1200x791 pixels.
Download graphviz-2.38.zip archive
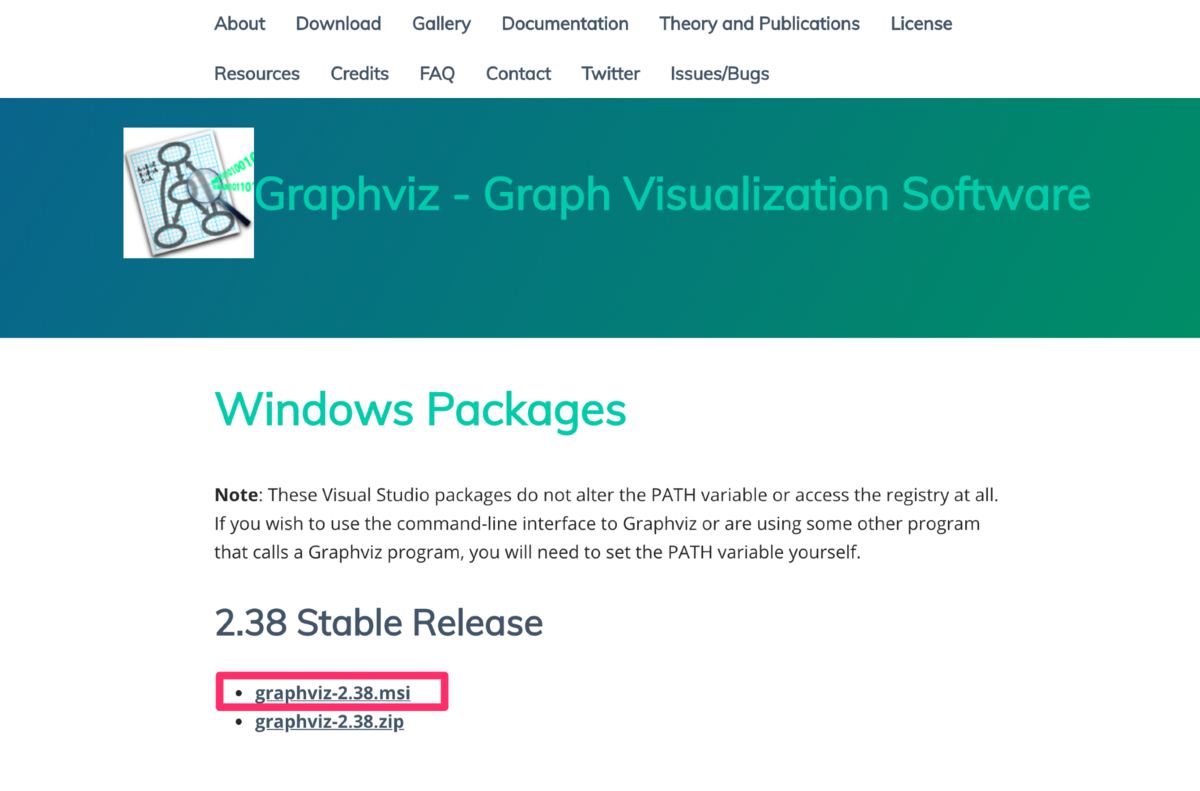click(329, 721)
